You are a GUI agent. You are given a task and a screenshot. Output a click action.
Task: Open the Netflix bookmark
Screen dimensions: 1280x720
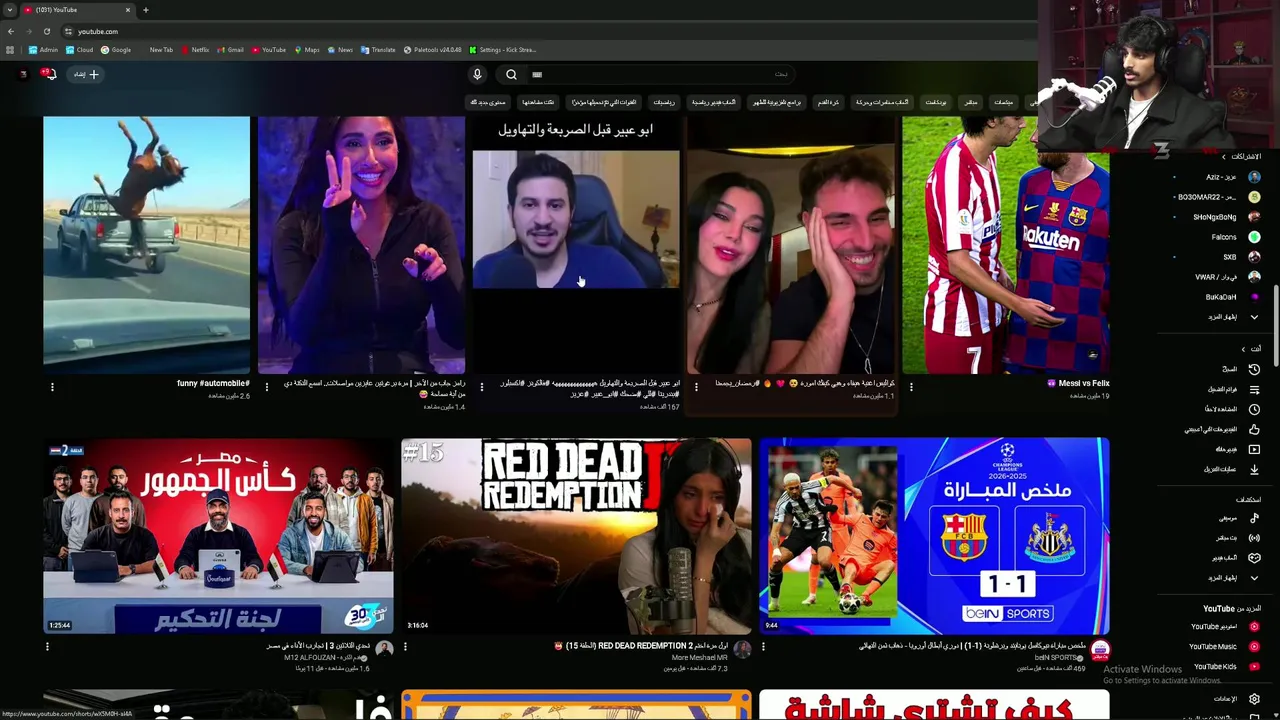pos(194,50)
